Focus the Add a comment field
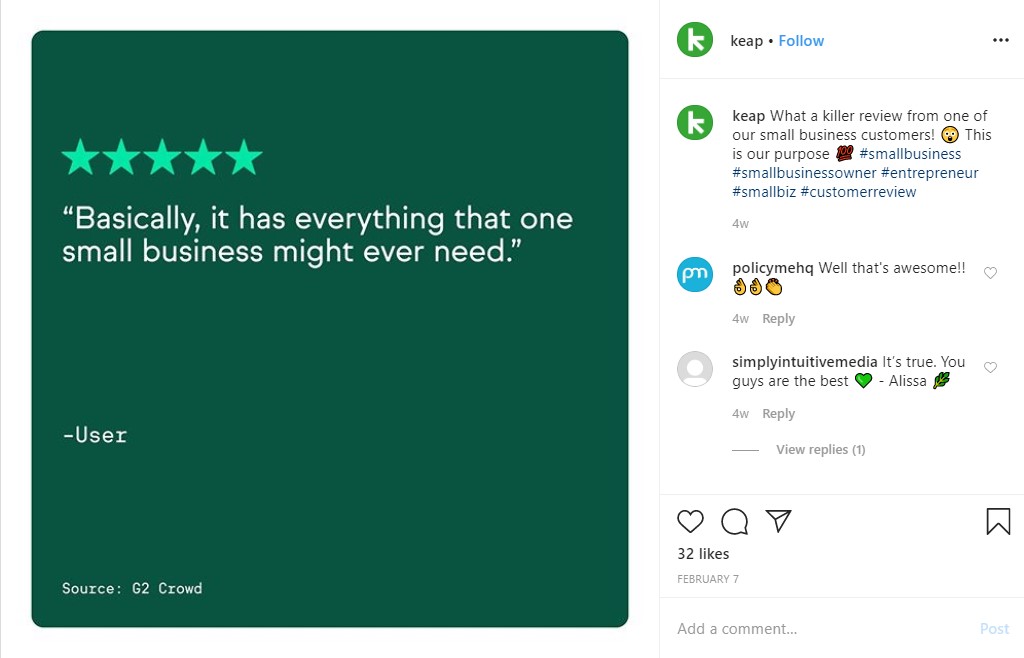The image size is (1024, 658). click(x=823, y=629)
